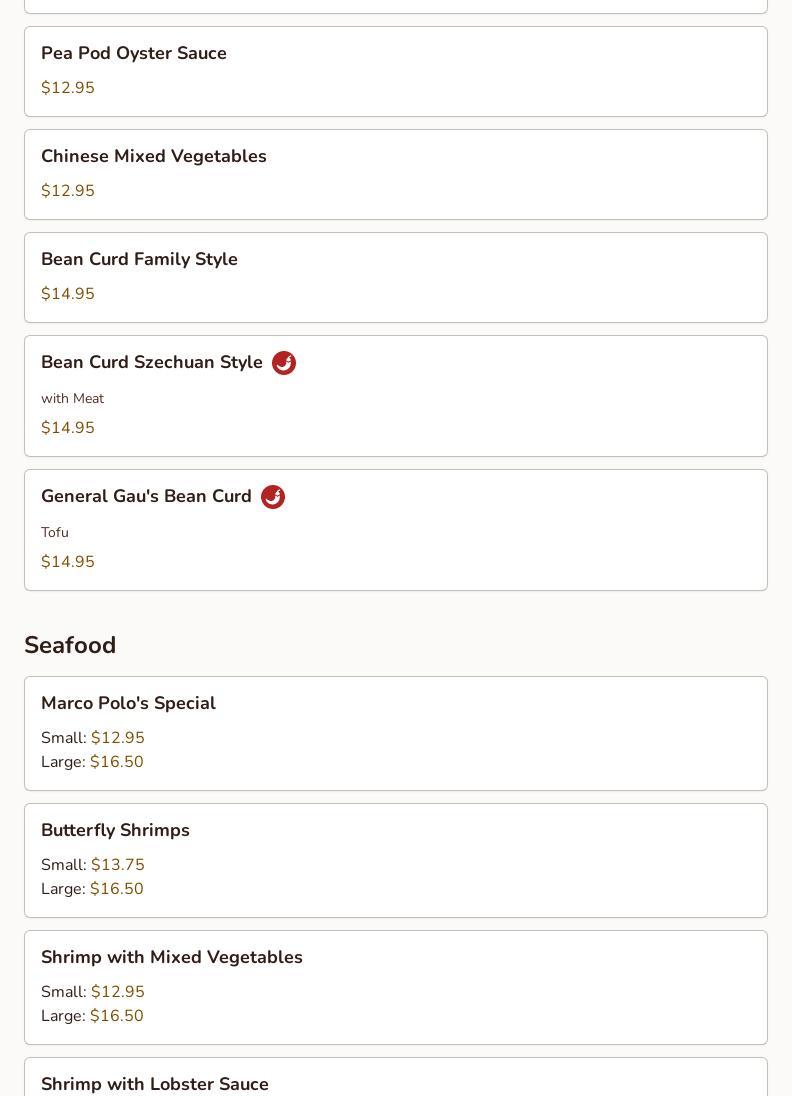Click the Seafood section heading
The image size is (792, 1096).
[x=70, y=645]
